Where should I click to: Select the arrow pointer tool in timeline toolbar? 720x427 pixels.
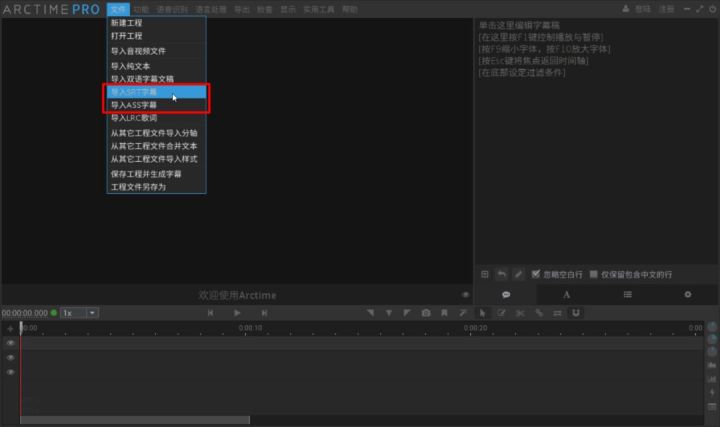point(482,313)
